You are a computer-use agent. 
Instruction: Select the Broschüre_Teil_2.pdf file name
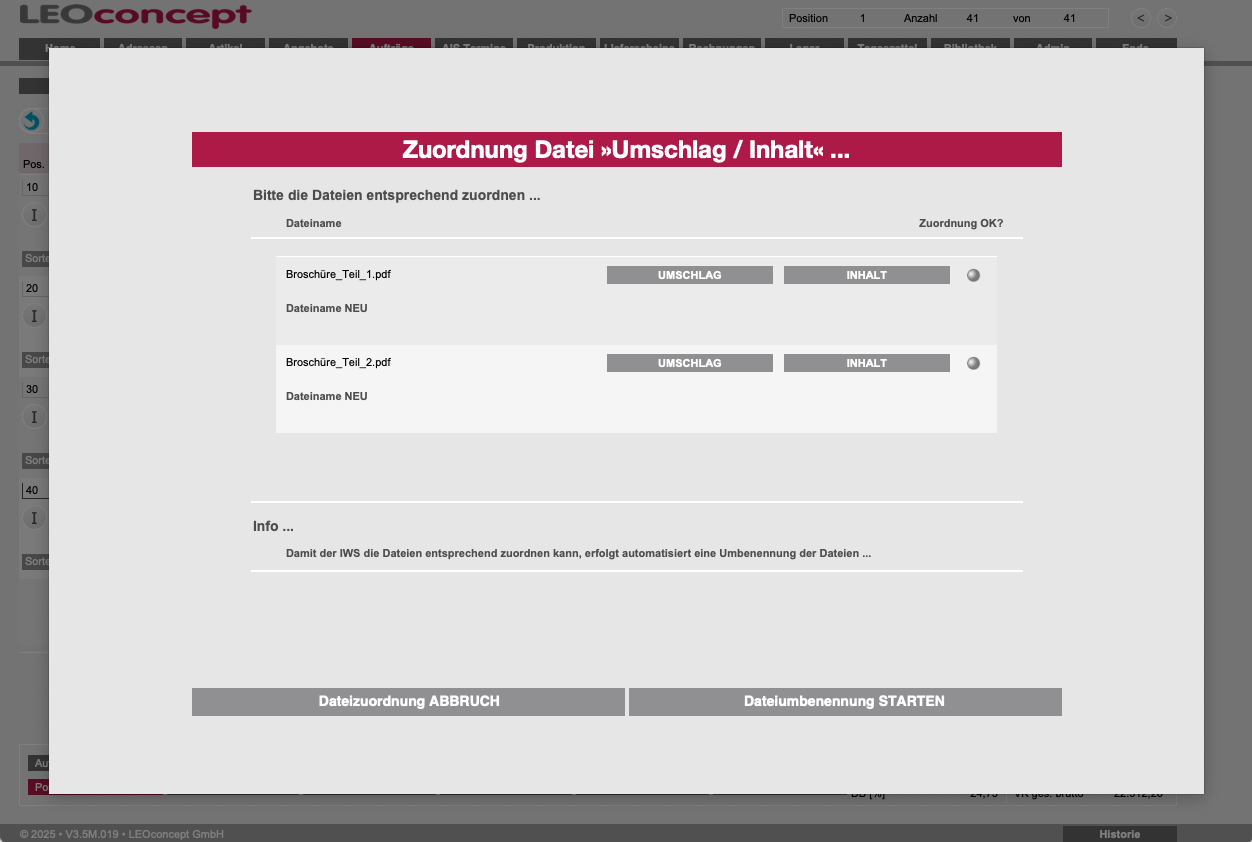pos(338,362)
